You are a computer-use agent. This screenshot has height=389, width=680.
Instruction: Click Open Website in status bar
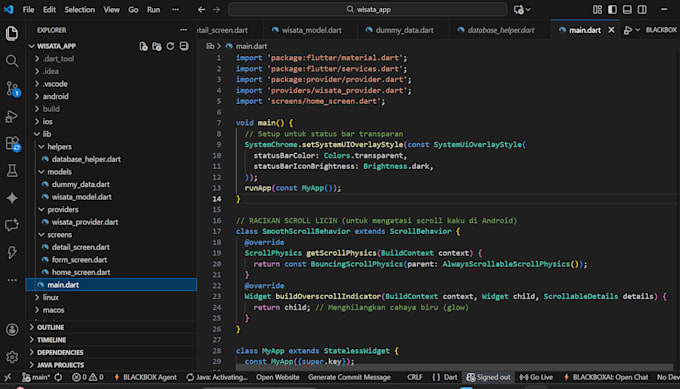[278, 377]
